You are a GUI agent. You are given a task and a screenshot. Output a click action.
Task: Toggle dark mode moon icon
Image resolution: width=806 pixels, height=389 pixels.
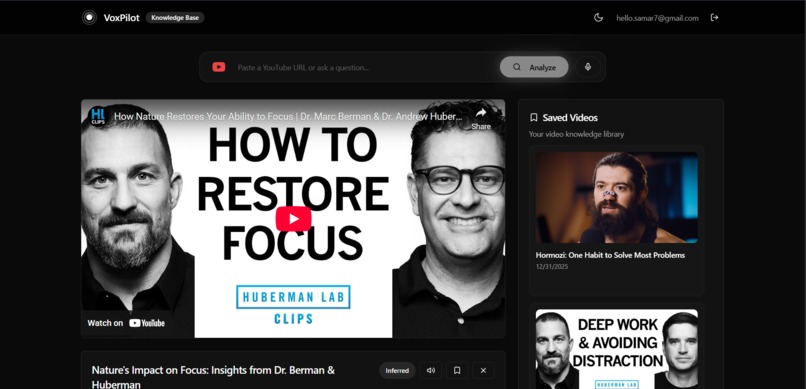[x=598, y=17]
